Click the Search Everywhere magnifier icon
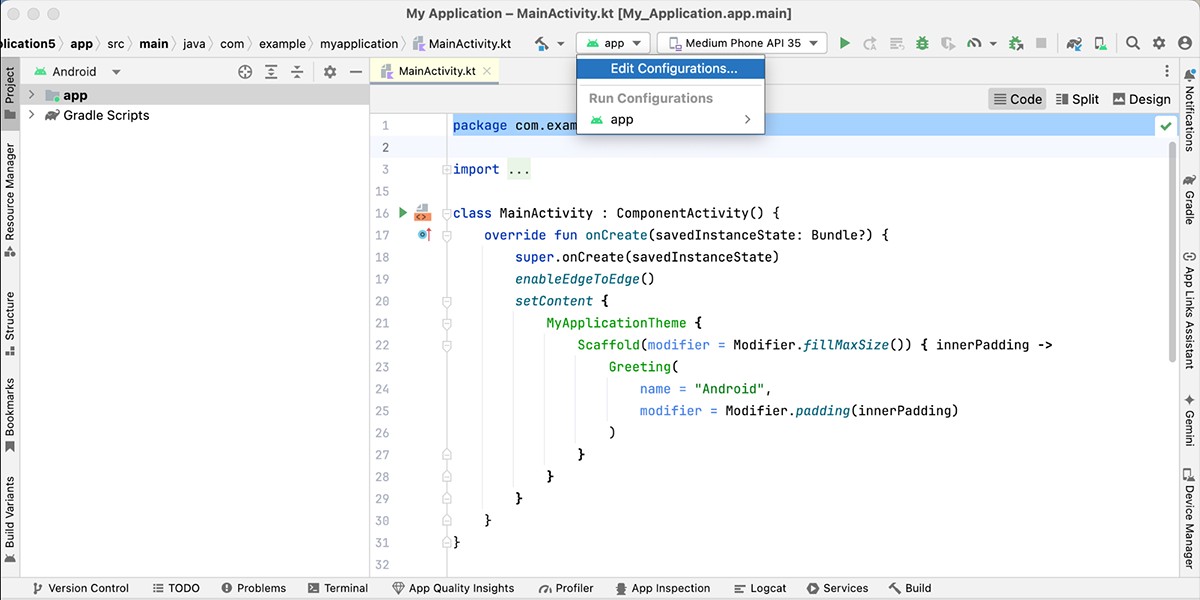 tap(1133, 43)
